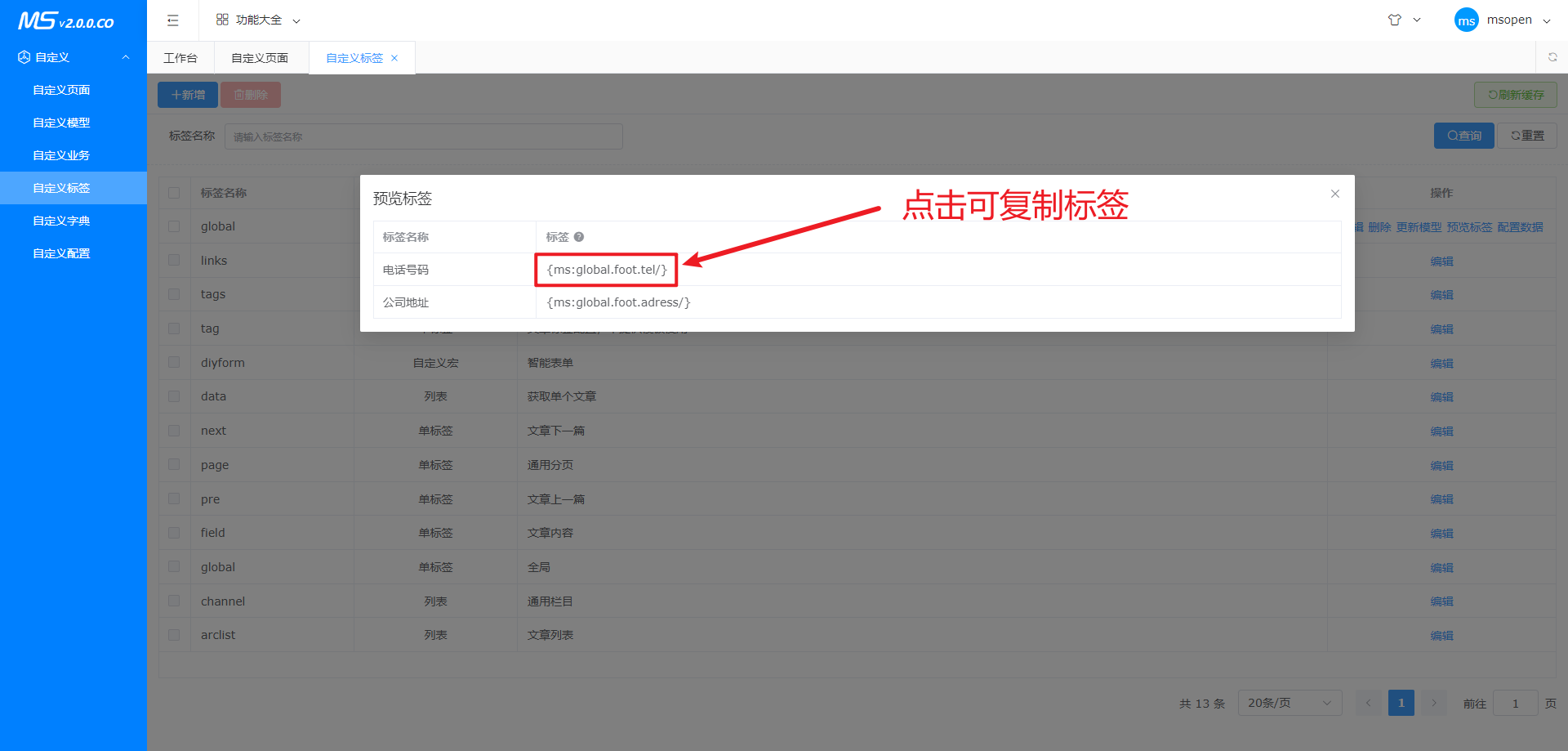Click the theme shirt icon in header
The width and height of the screenshot is (1568, 751).
pyautogui.click(x=1395, y=20)
